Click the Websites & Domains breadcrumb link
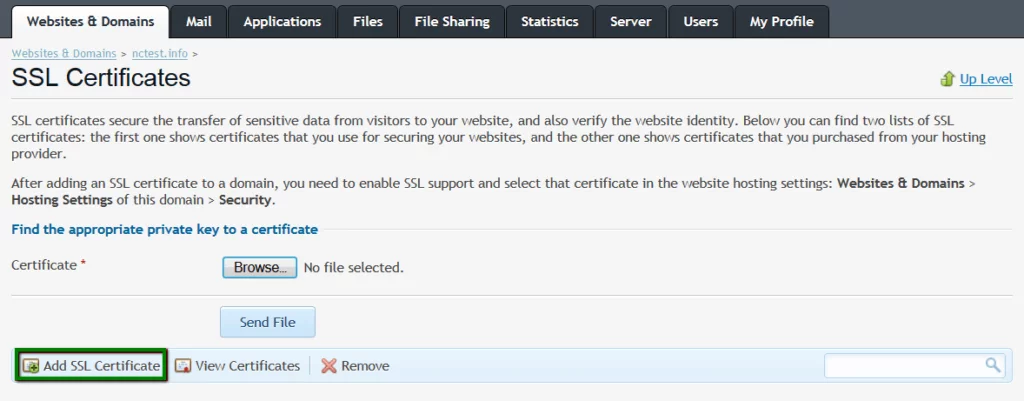This screenshot has width=1024, height=401. point(63,52)
